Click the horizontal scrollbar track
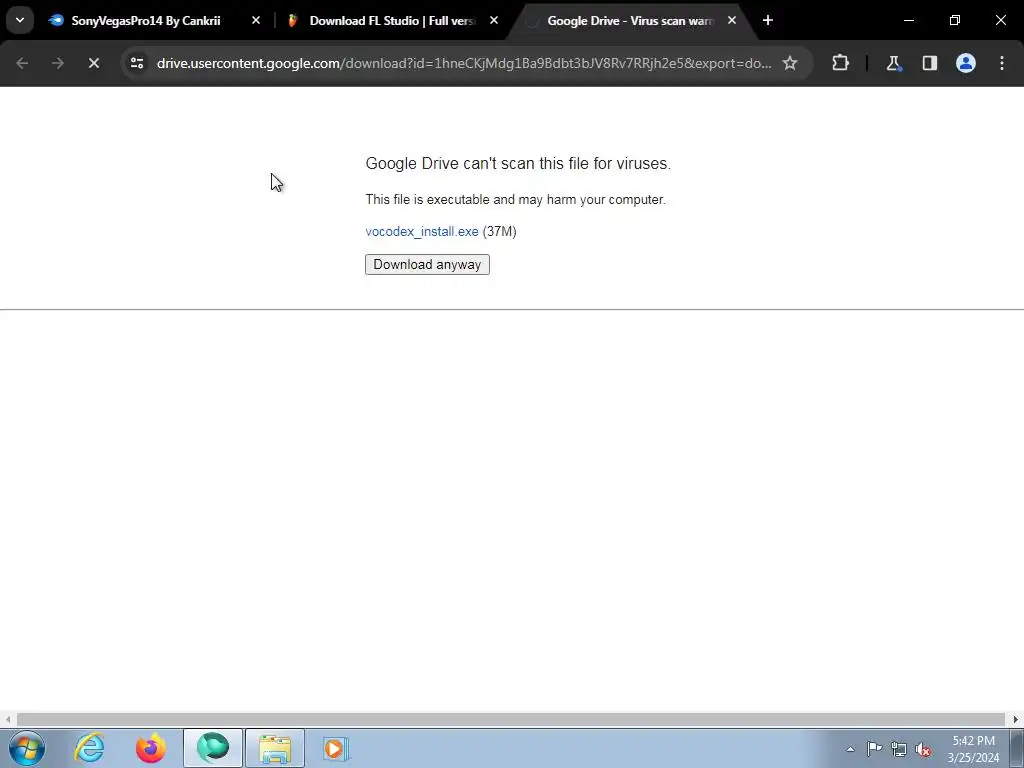The width and height of the screenshot is (1024, 768). tap(511, 719)
